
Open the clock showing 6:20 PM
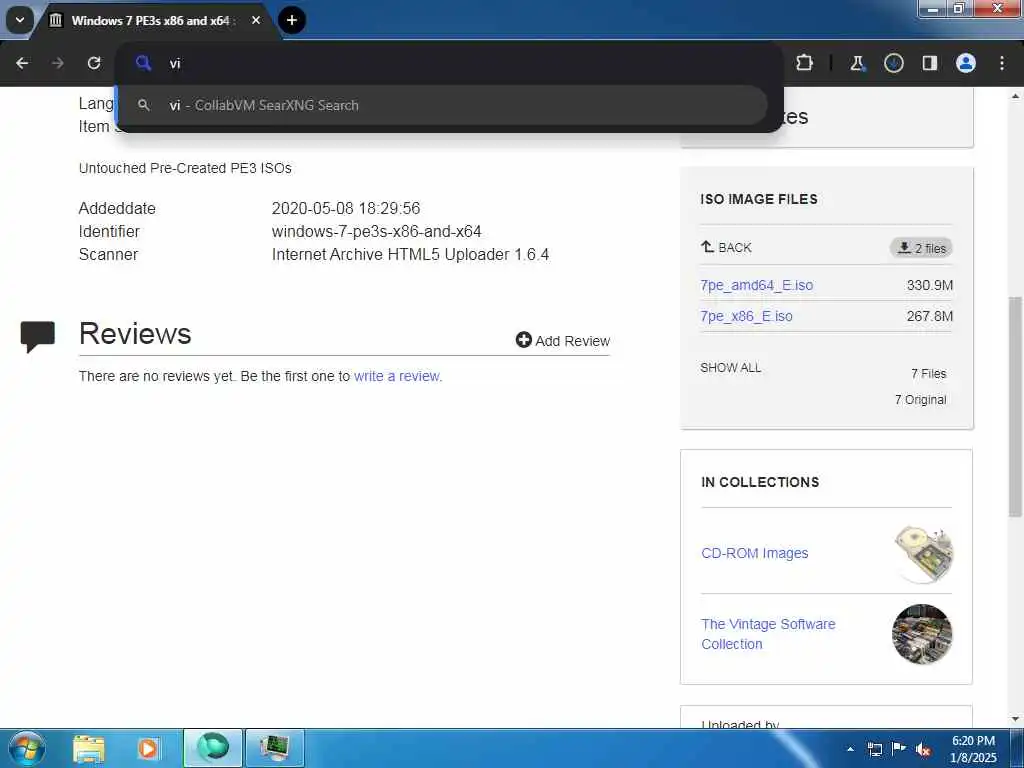click(973, 749)
